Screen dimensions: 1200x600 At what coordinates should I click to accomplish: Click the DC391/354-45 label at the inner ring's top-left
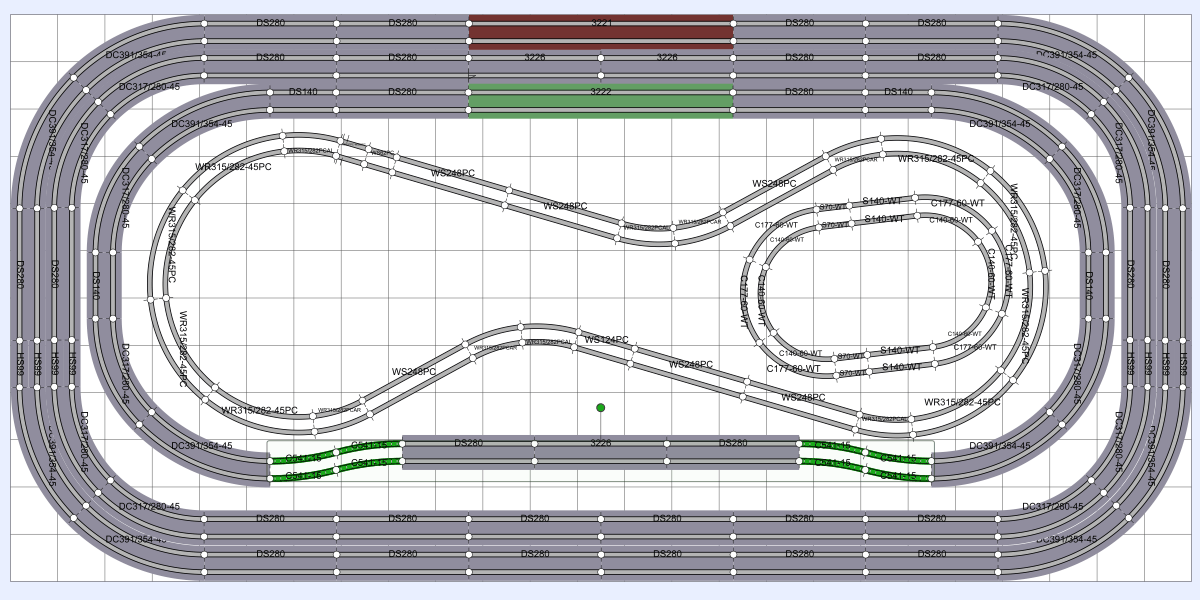point(202,124)
